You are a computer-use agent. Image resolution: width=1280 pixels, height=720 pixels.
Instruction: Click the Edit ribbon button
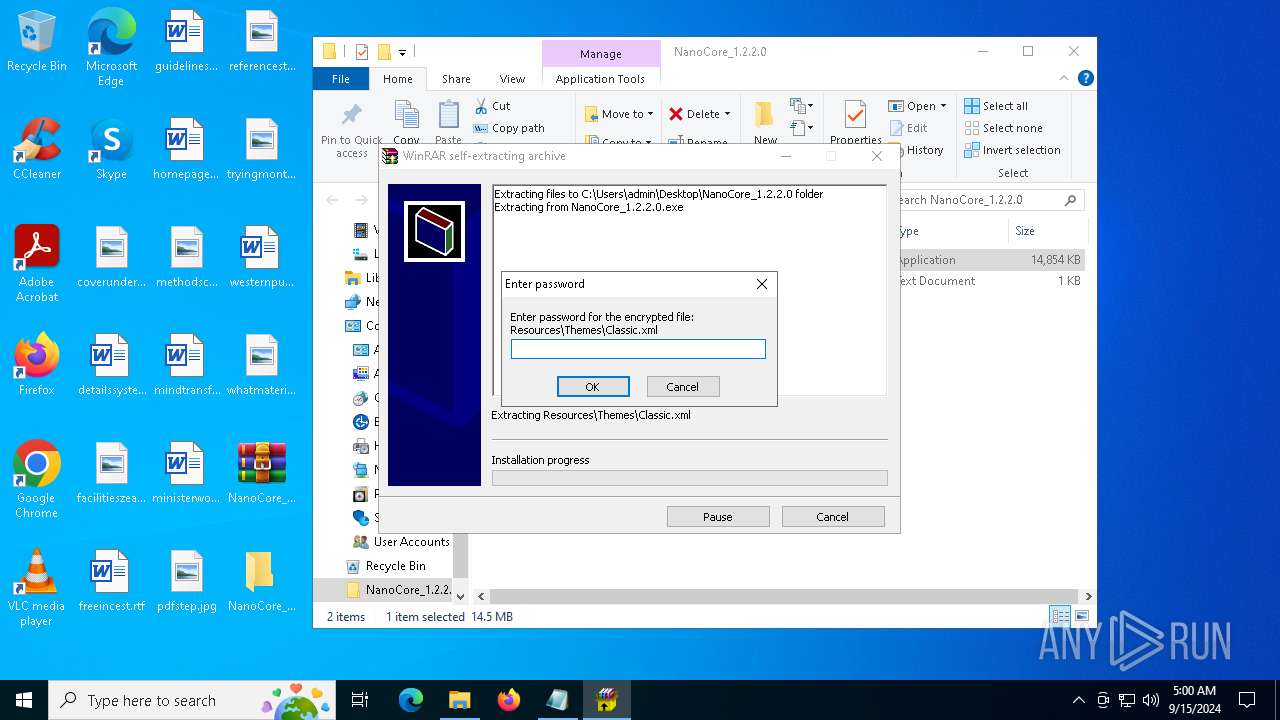908,128
